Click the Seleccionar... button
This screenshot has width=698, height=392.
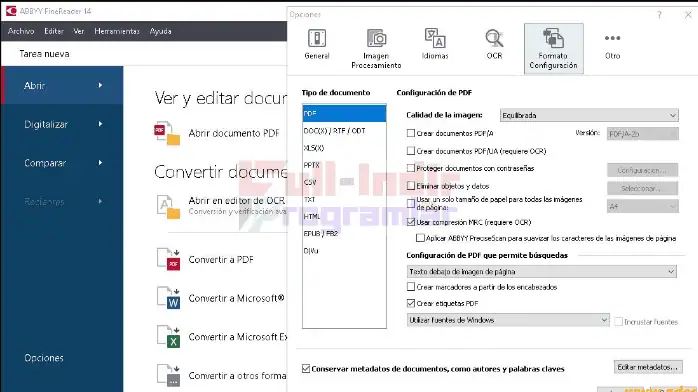642,188
